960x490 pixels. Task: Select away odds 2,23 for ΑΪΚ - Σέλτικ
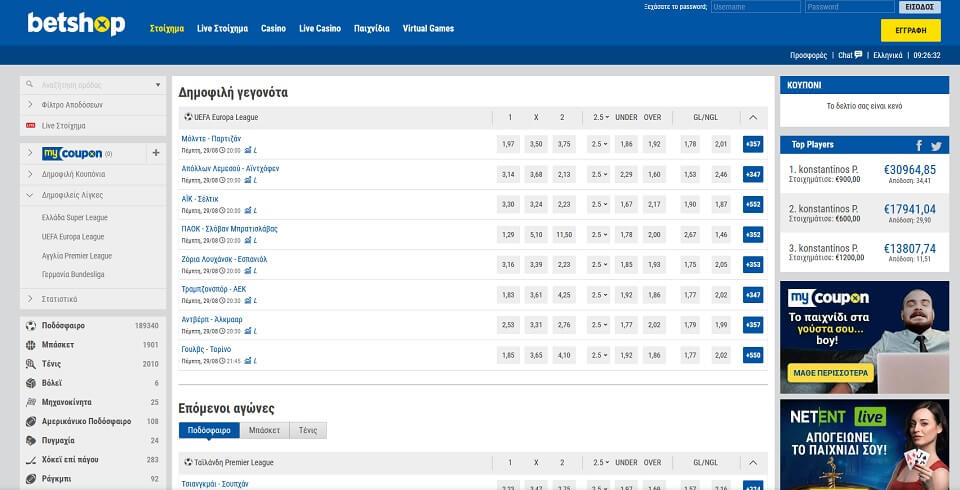[564, 205]
